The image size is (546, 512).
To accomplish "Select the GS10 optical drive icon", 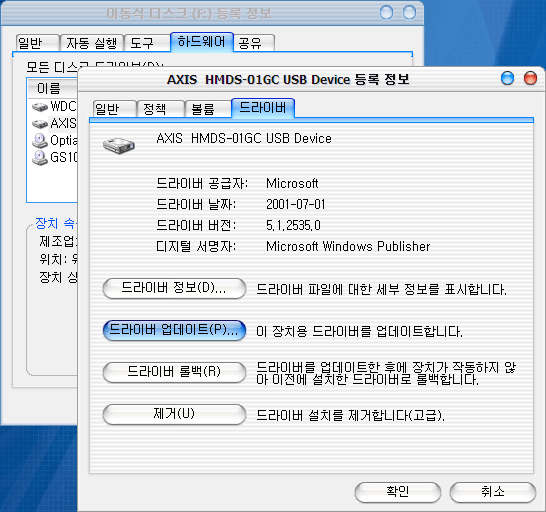I will 40,158.
